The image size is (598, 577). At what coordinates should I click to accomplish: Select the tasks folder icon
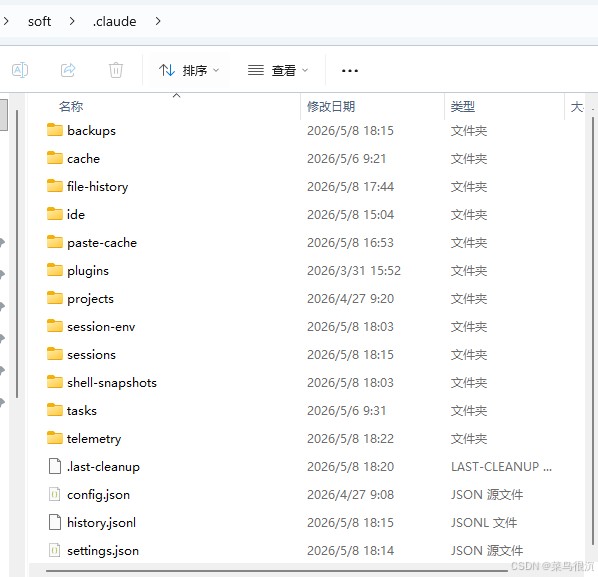pos(55,410)
